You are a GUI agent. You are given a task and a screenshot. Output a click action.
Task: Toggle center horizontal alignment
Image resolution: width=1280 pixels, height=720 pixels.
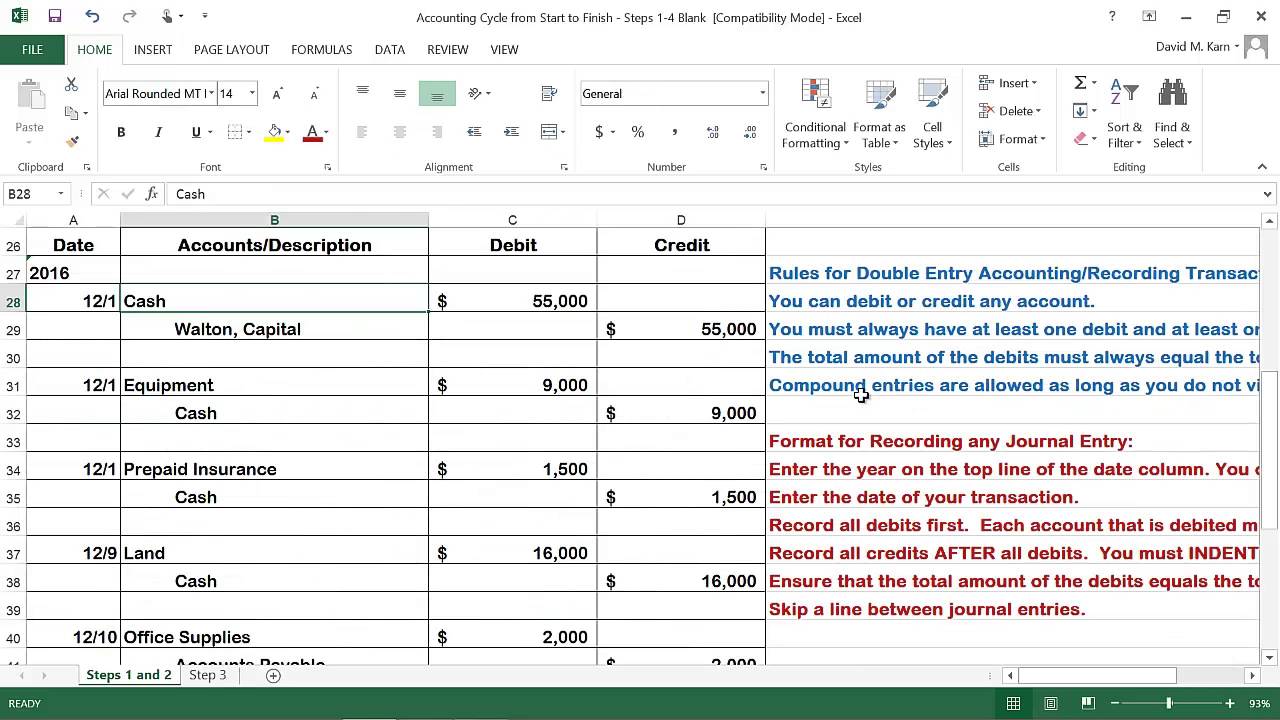(x=400, y=132)
